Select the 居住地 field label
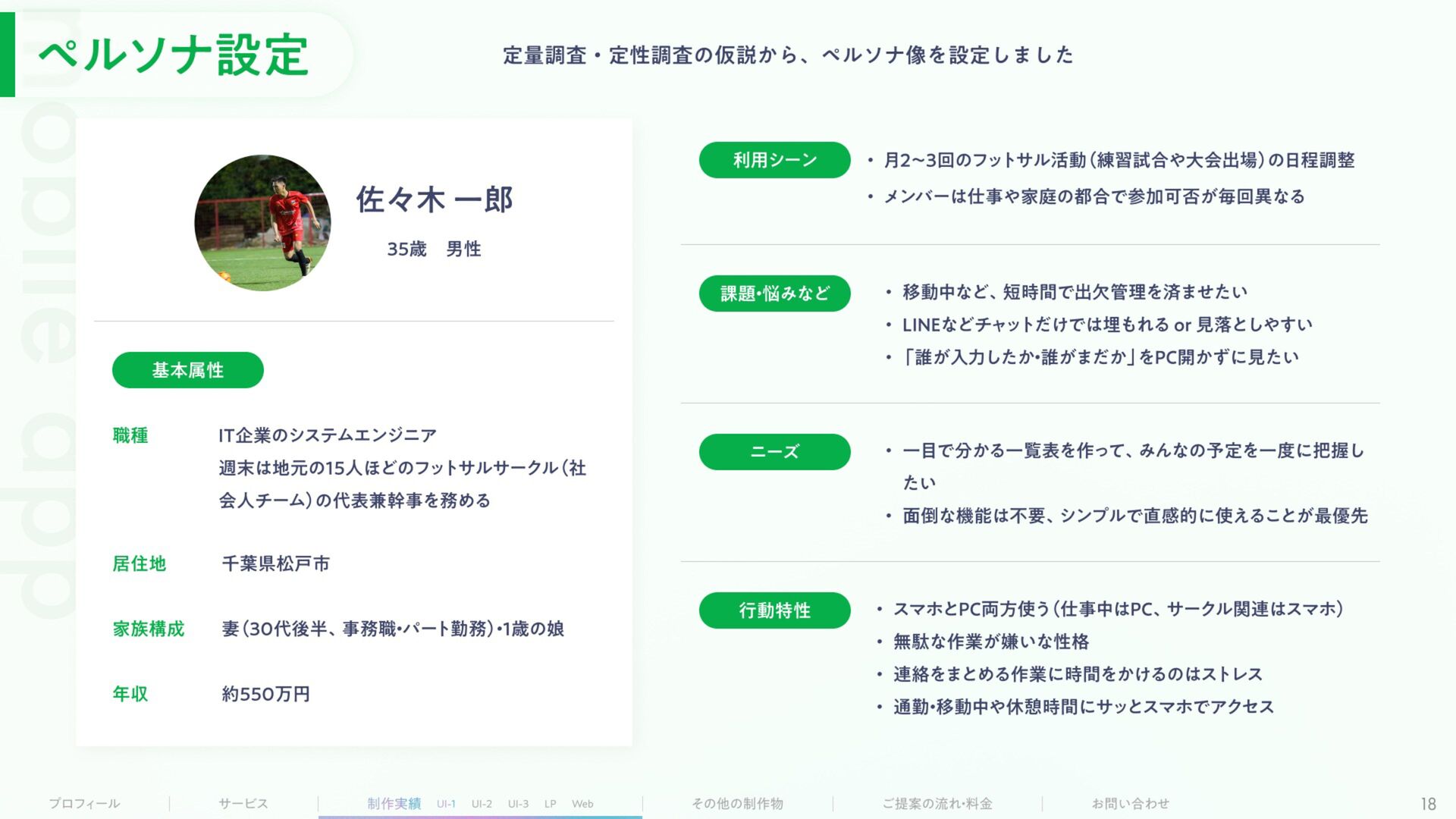 [140, 563]
